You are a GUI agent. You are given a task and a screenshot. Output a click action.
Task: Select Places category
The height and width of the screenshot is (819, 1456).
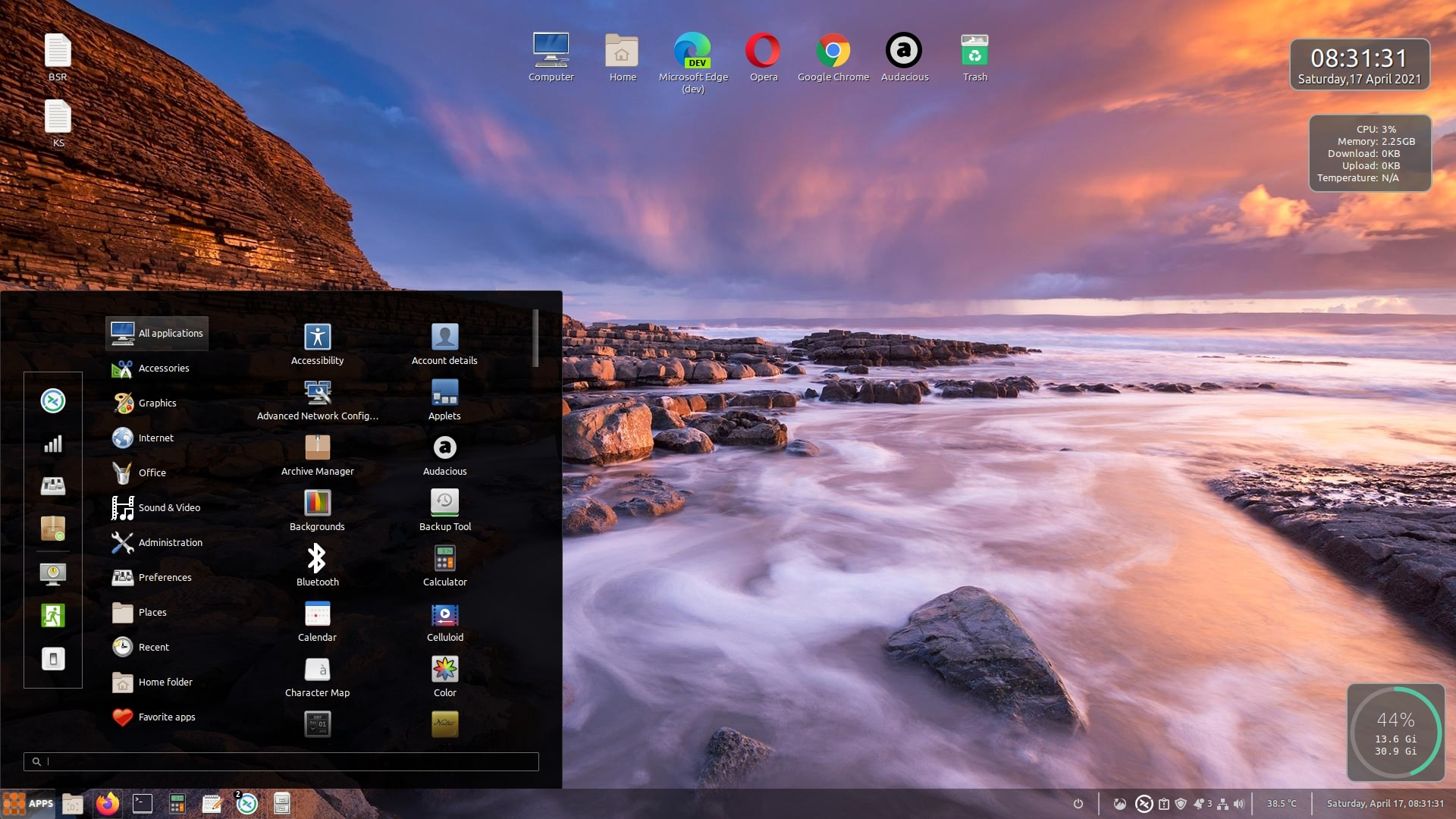click(x=157, y=612)
